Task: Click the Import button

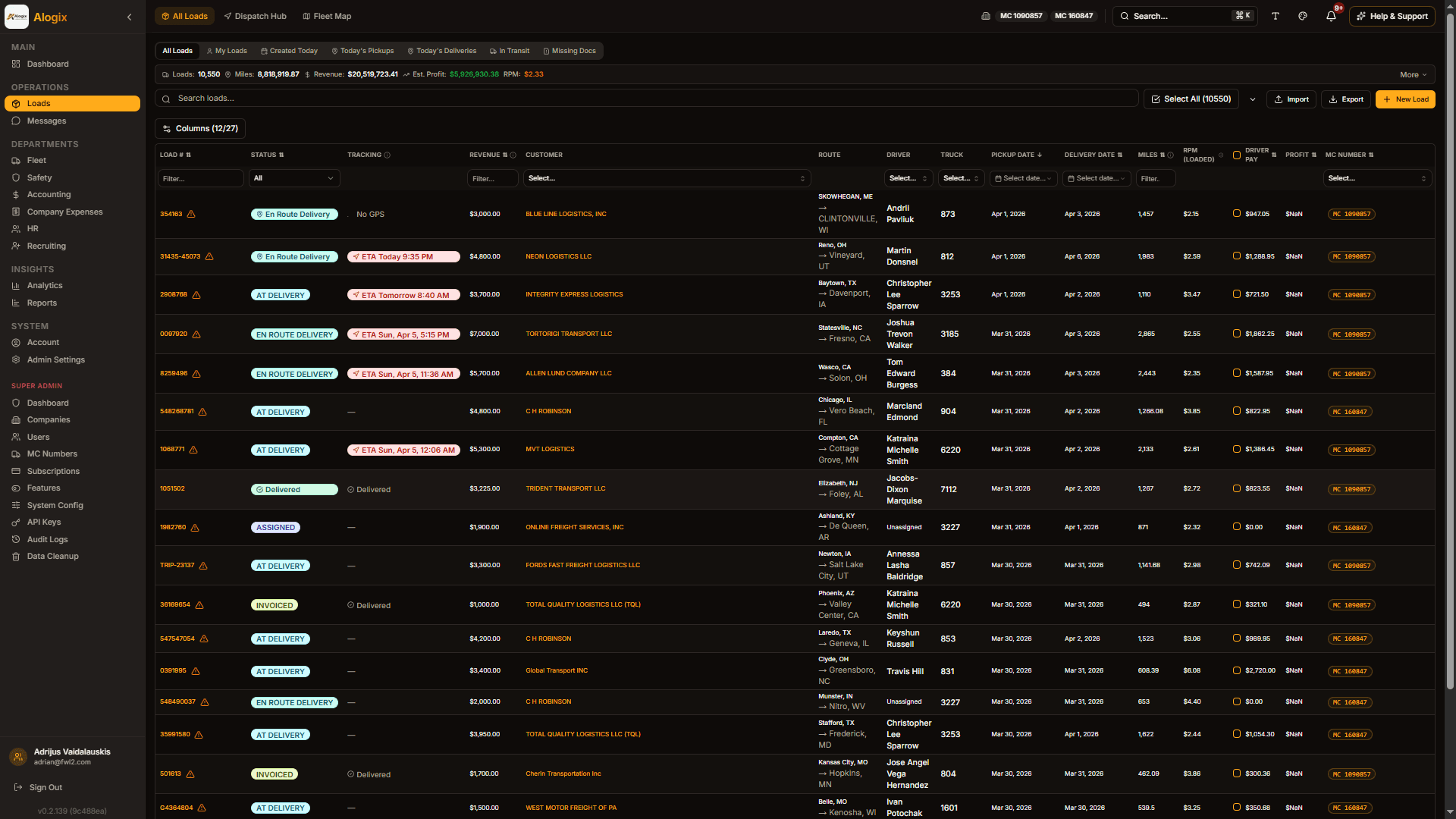Action: pos(1291,99)
